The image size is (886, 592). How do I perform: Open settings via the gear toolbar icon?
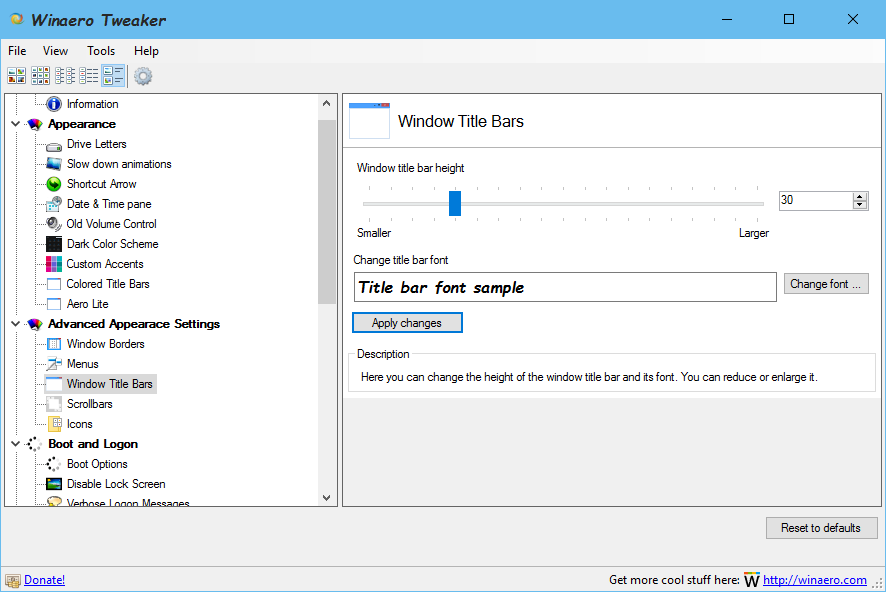click(143, 76)
